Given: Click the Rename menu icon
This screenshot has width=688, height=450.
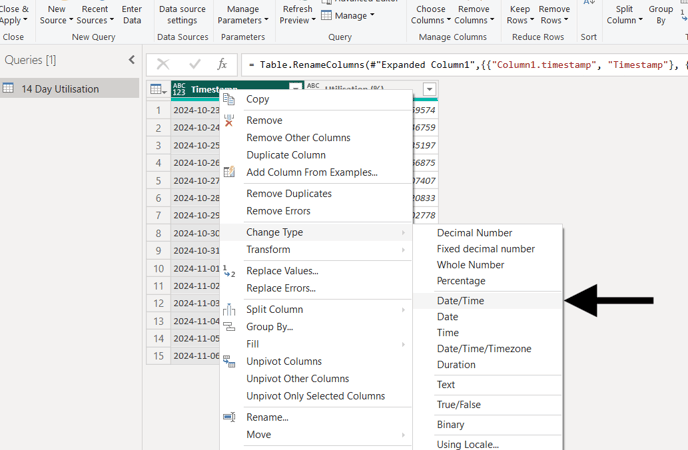Looking at the screenshot, I should click(x=229, y=417).
